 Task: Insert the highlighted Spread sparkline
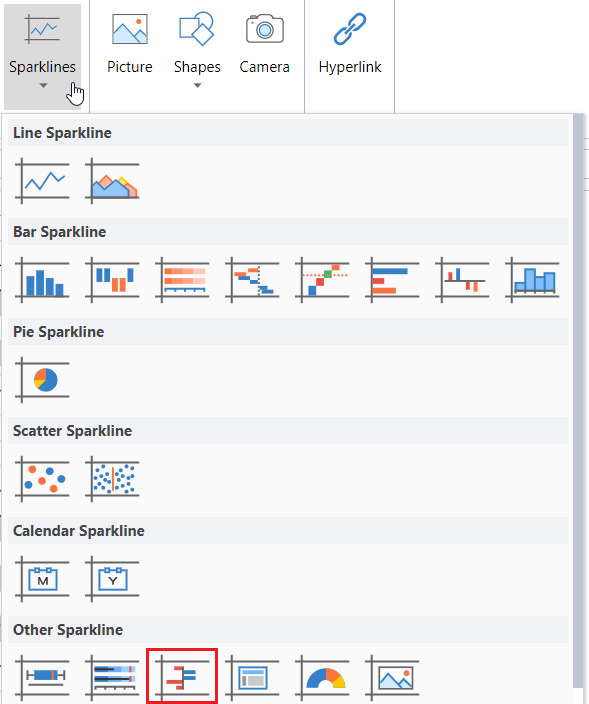[x=182, y=677]
